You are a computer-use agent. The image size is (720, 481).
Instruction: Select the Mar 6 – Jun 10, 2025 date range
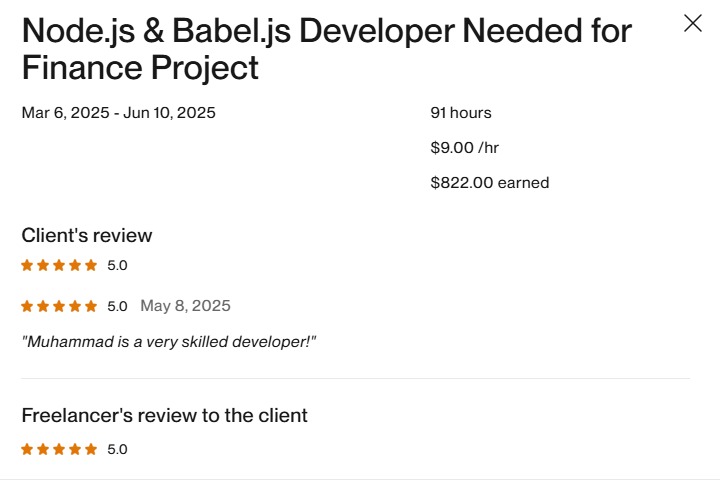click(x=118, y=113)
